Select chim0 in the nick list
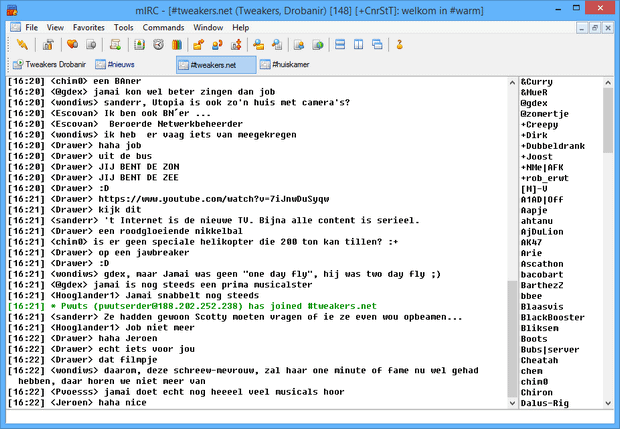Image resolution: width=620 pixels, height=429 pixels. [534, 382]
